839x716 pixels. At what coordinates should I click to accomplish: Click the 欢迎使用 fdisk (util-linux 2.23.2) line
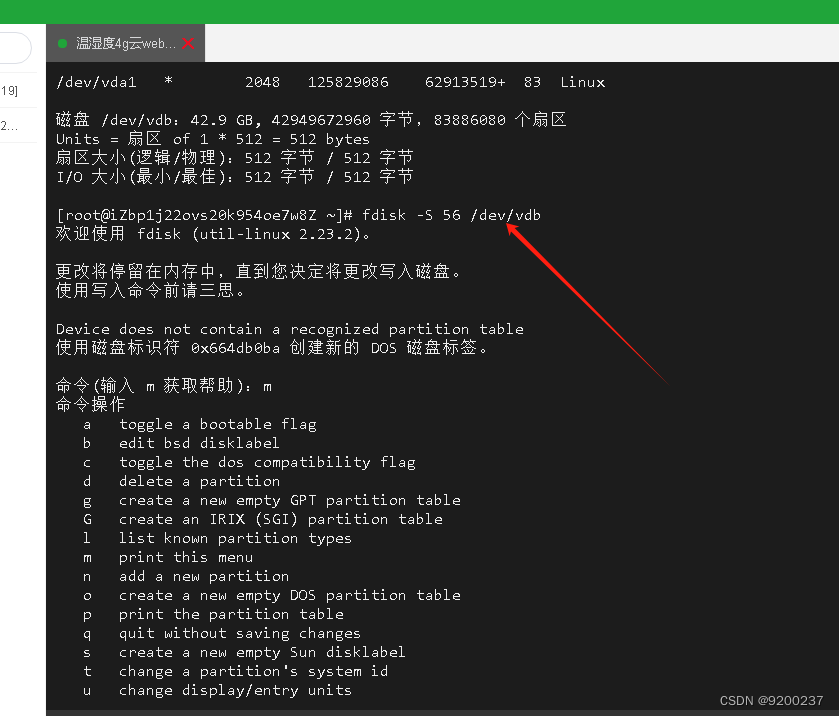tap(212, 234)
